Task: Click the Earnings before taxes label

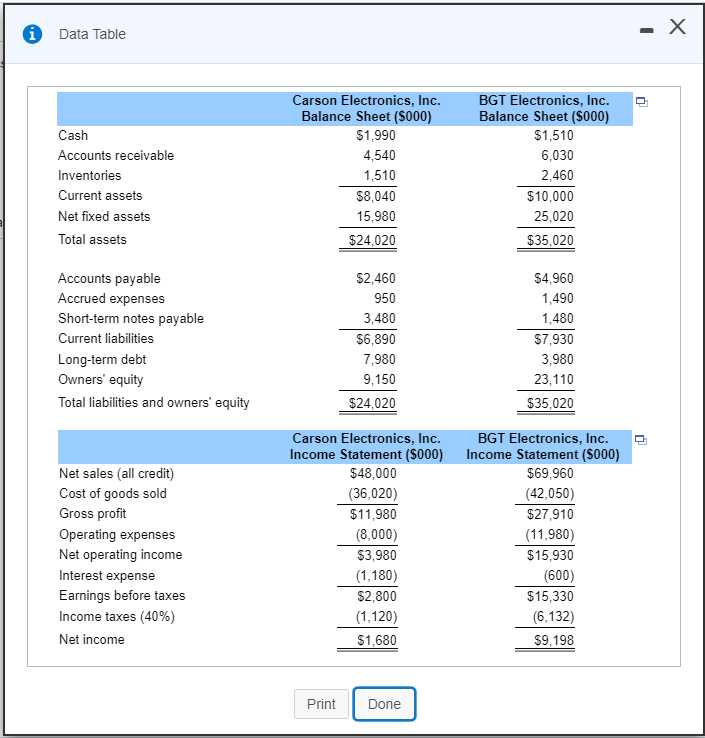Action: [x=122, y=596]
